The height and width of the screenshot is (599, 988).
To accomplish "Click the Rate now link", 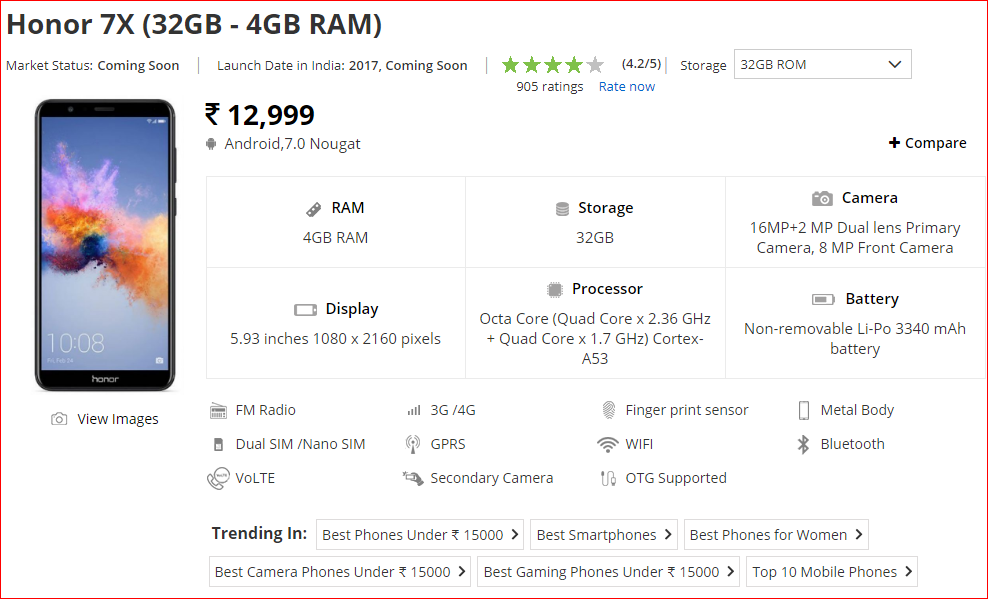I will tap(626, 87).
